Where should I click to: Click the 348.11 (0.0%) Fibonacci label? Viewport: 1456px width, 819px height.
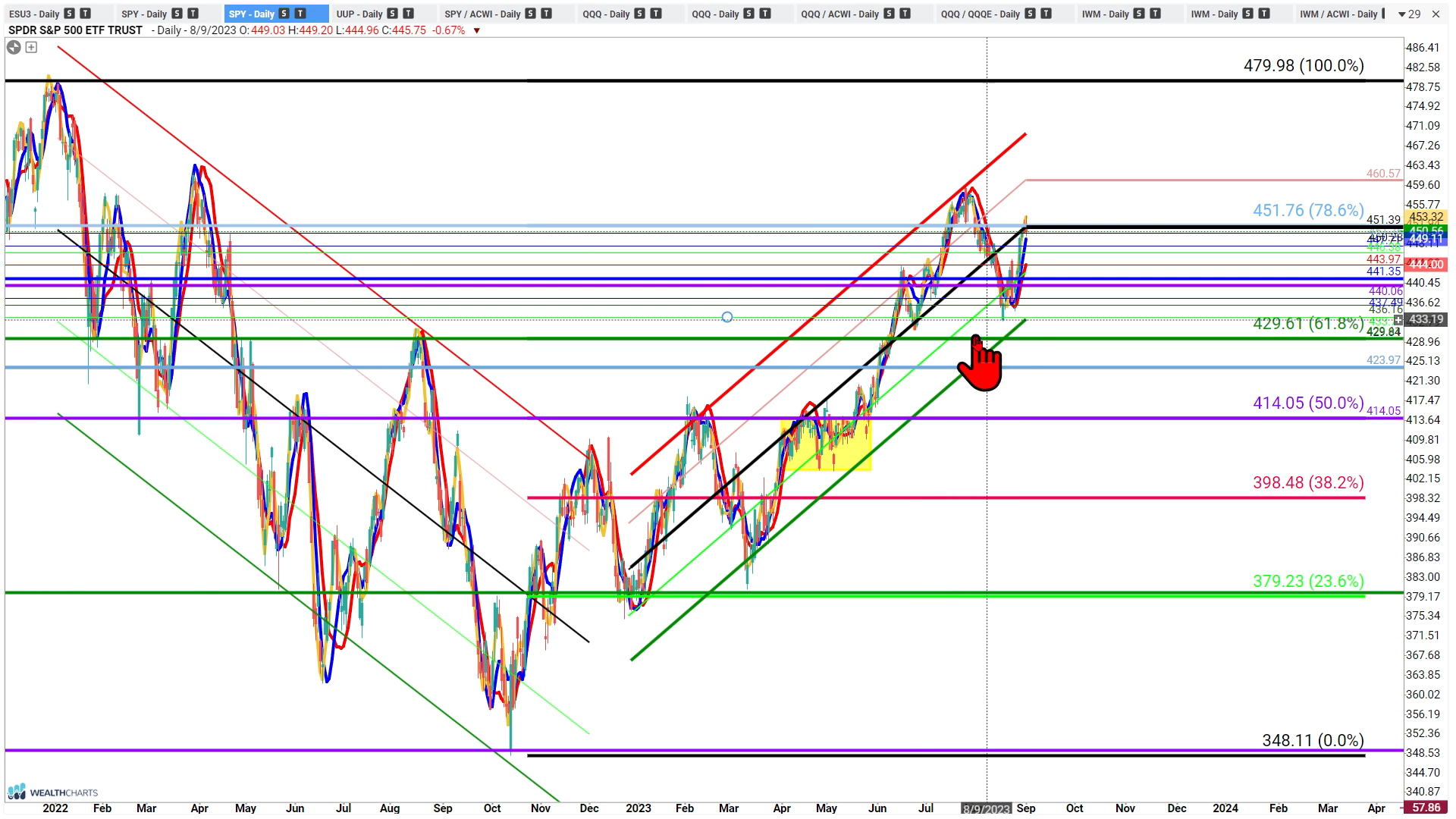click(1313, 741)
